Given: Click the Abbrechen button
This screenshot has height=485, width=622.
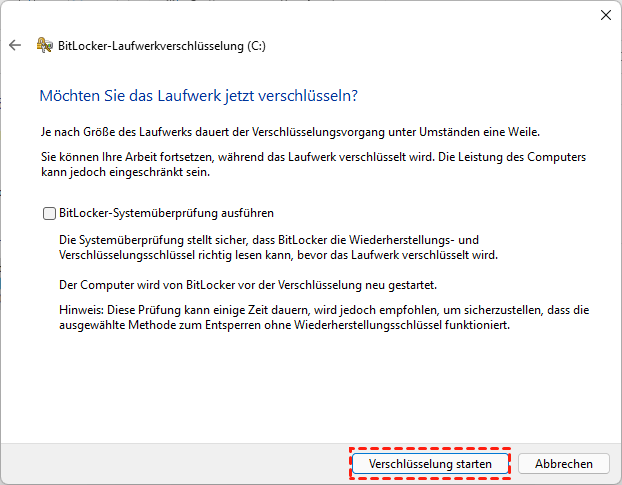Looking at the screenshot, I should [x=563, y=464].
